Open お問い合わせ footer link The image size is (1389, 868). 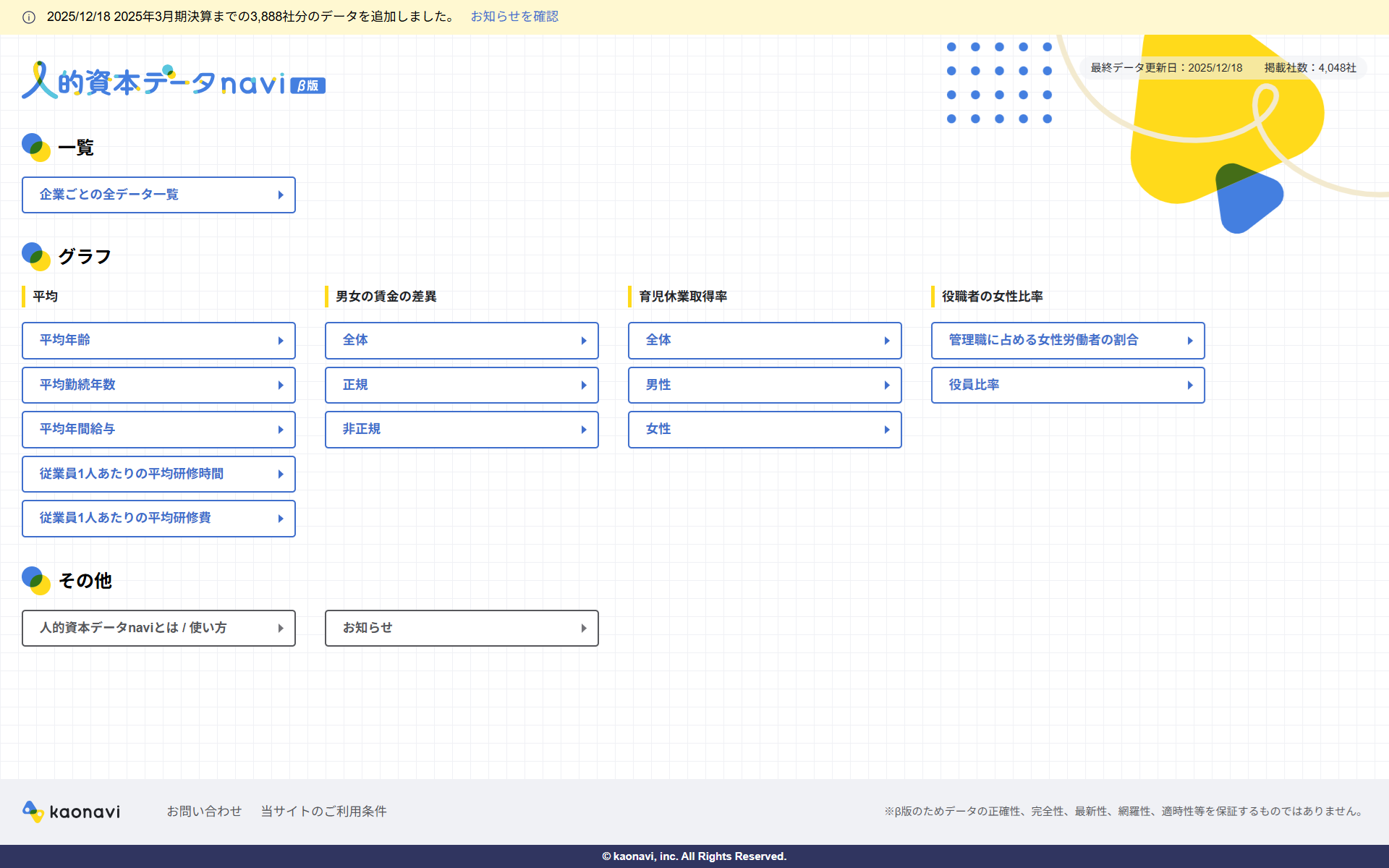coord(204,812)
